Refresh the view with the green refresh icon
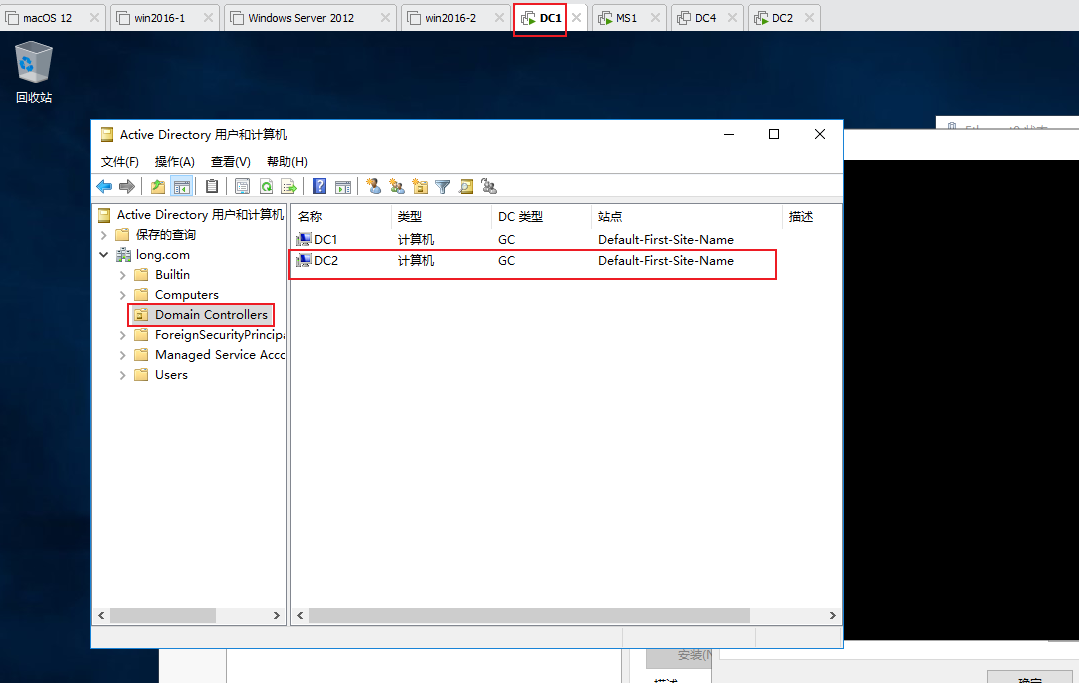This screenshot has width=1079, height=683. pyautogui.click(x=266, y=186)
